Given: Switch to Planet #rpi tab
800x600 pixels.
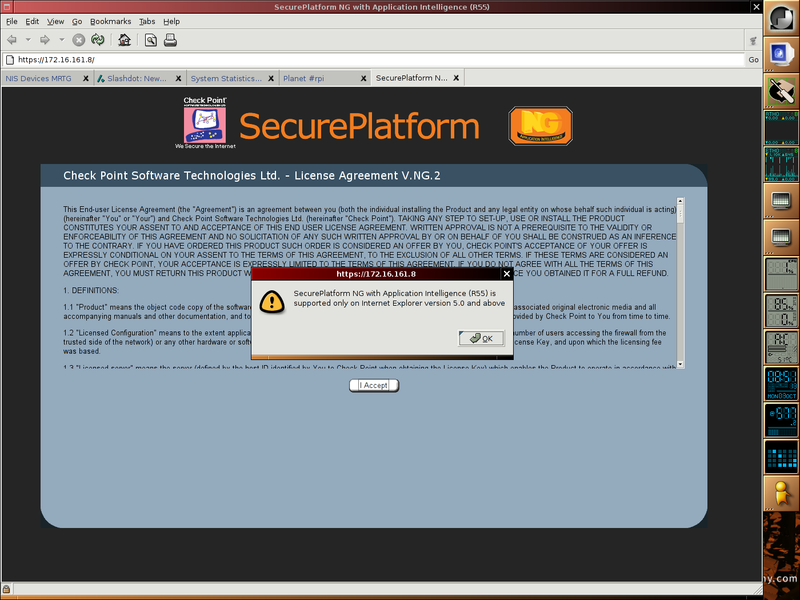Looking at the screenshot, I should point(304,79).
